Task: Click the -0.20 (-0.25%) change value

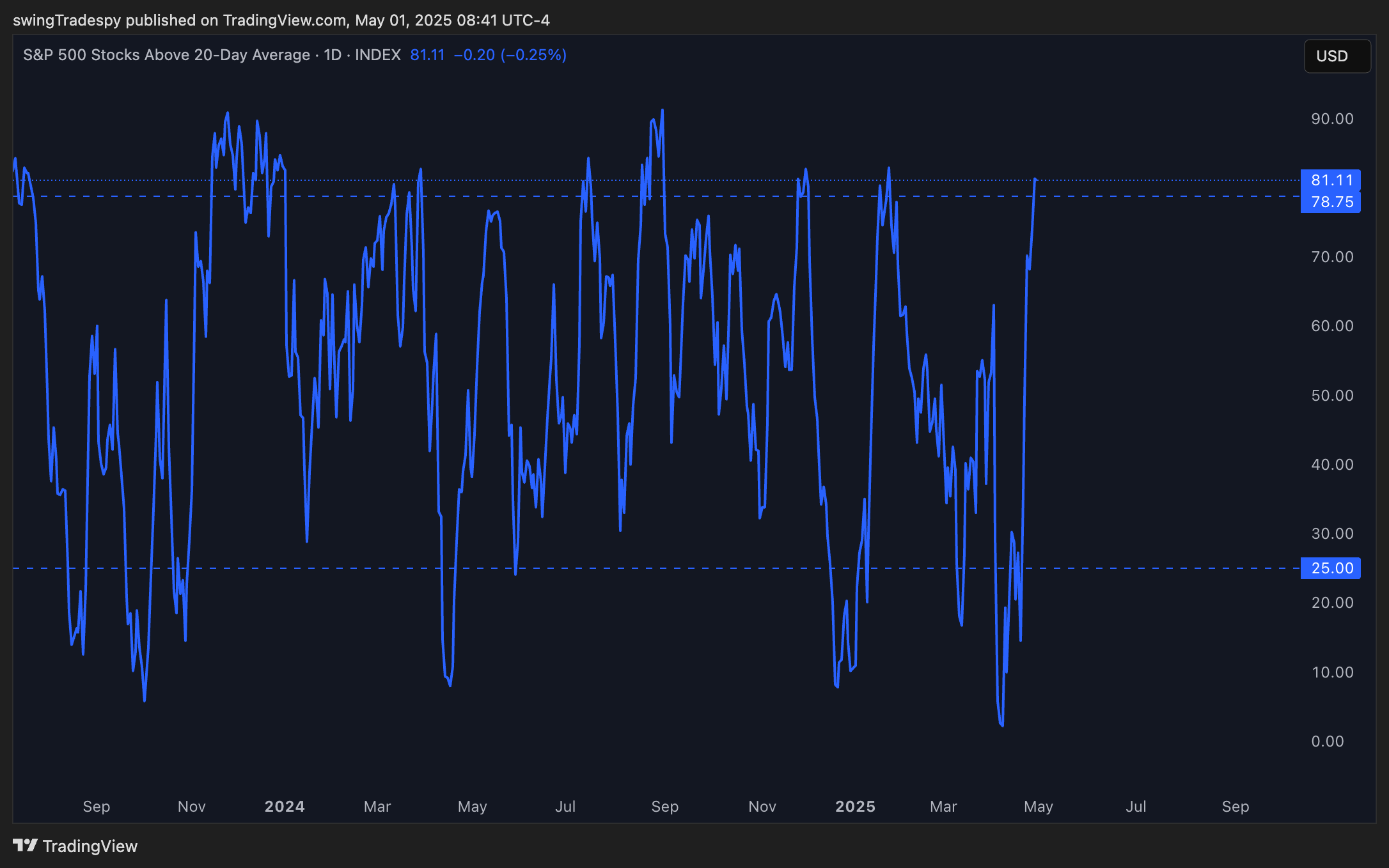Action: click(x=510, y=55)
